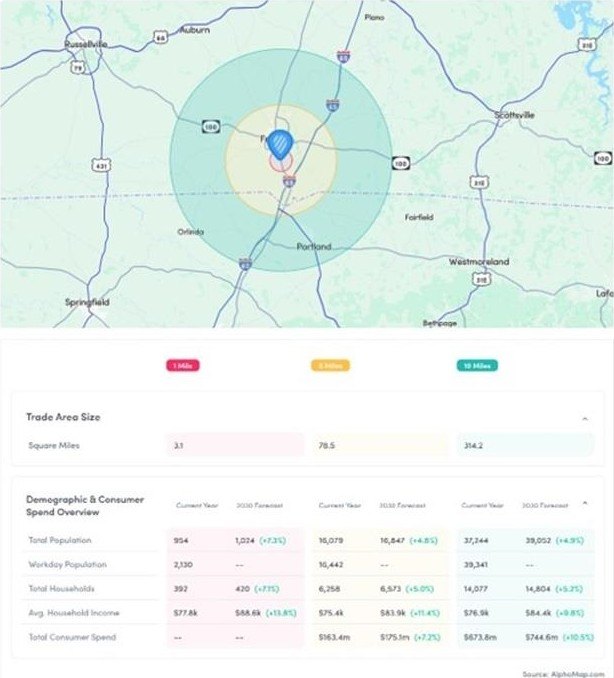Click the southernmost I-65 shield below Portland
The image size is (614, 678).
tap(245, 263)
